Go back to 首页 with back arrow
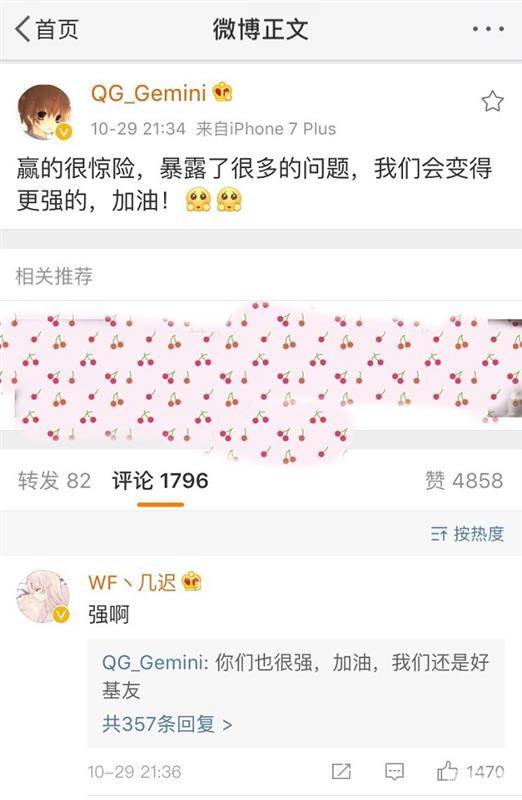The height and width of the screenshot is (800, 522). [47, 29]
